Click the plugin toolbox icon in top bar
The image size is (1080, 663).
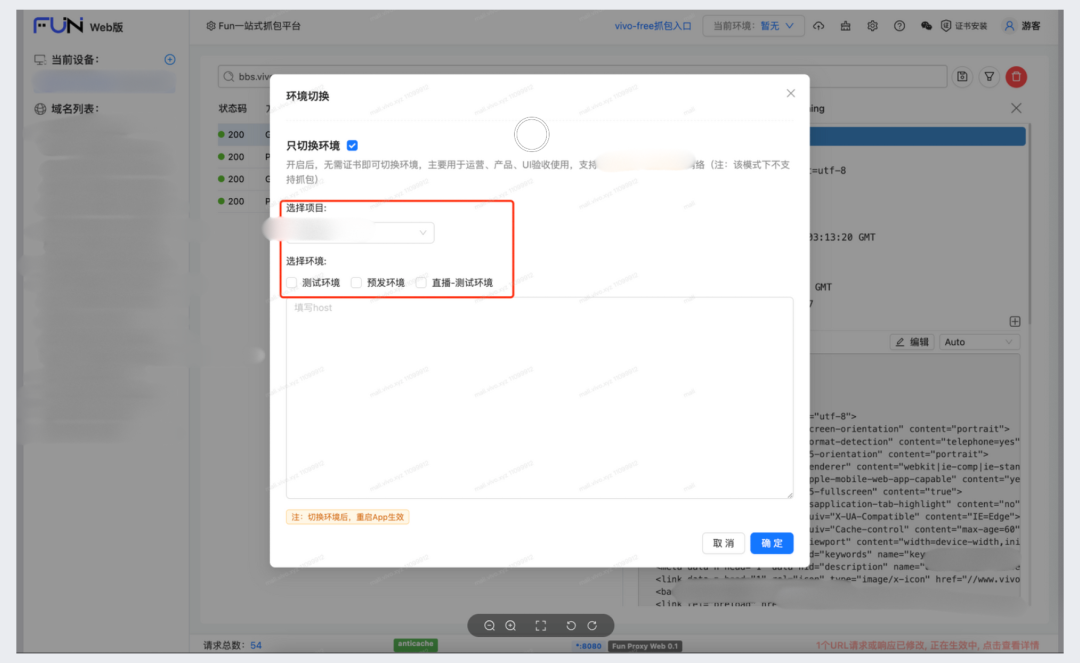pyautogui.click(x=846, y=26)
